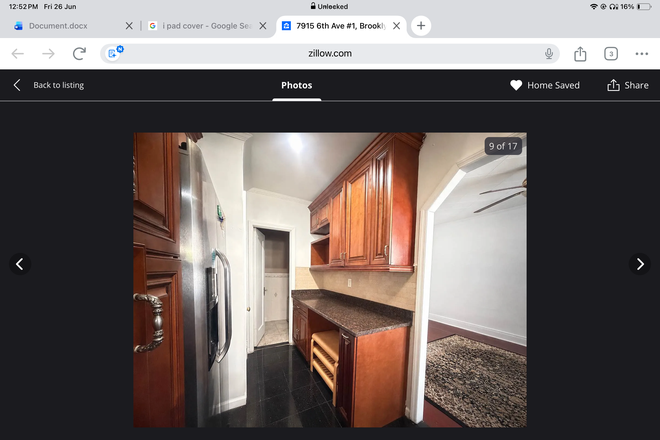The image size is (660, 440).
Task: Click the zillow.com address bar
Action: pos(330,53)
